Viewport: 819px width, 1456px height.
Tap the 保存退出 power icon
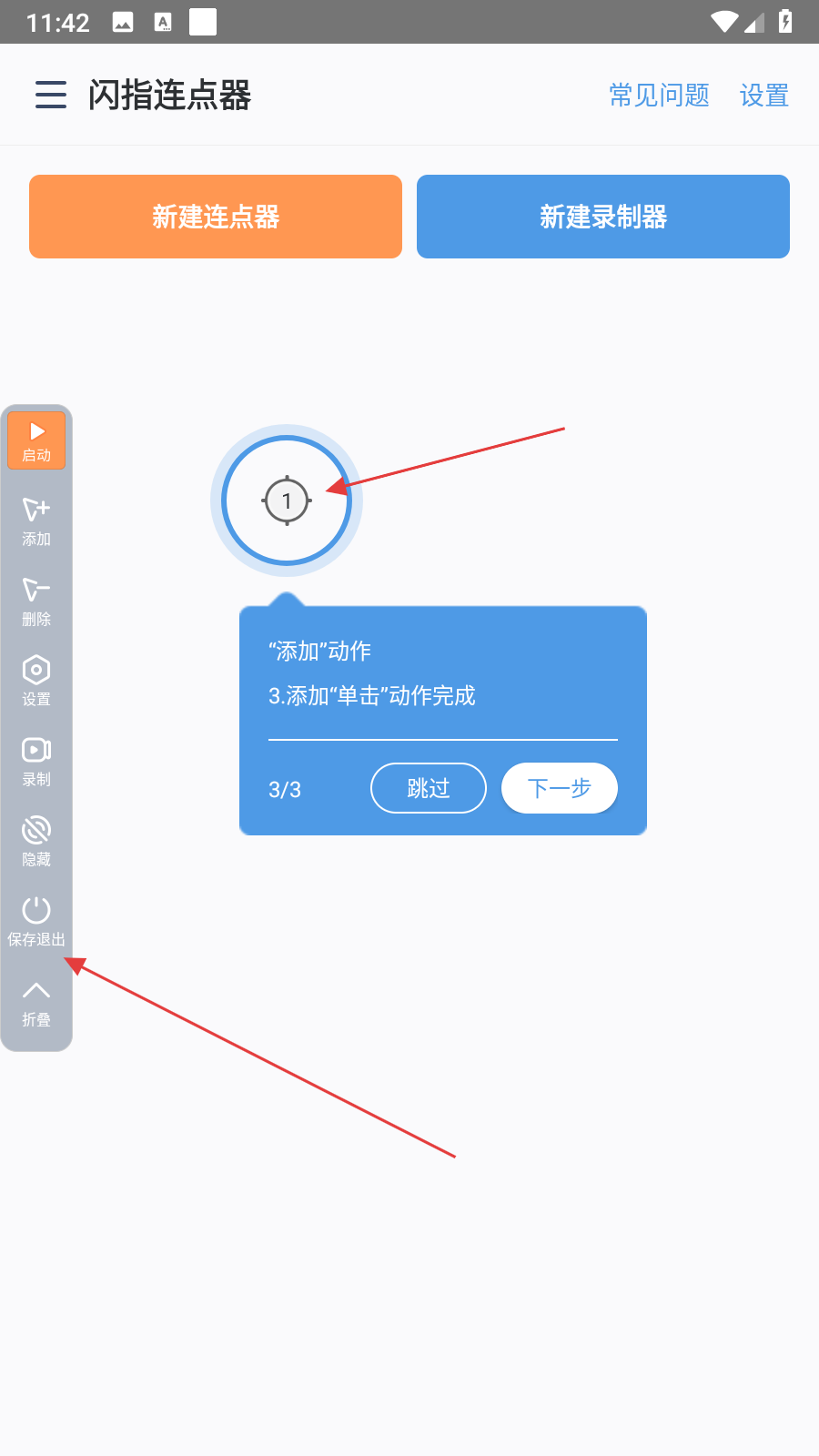tap(36, 921)
